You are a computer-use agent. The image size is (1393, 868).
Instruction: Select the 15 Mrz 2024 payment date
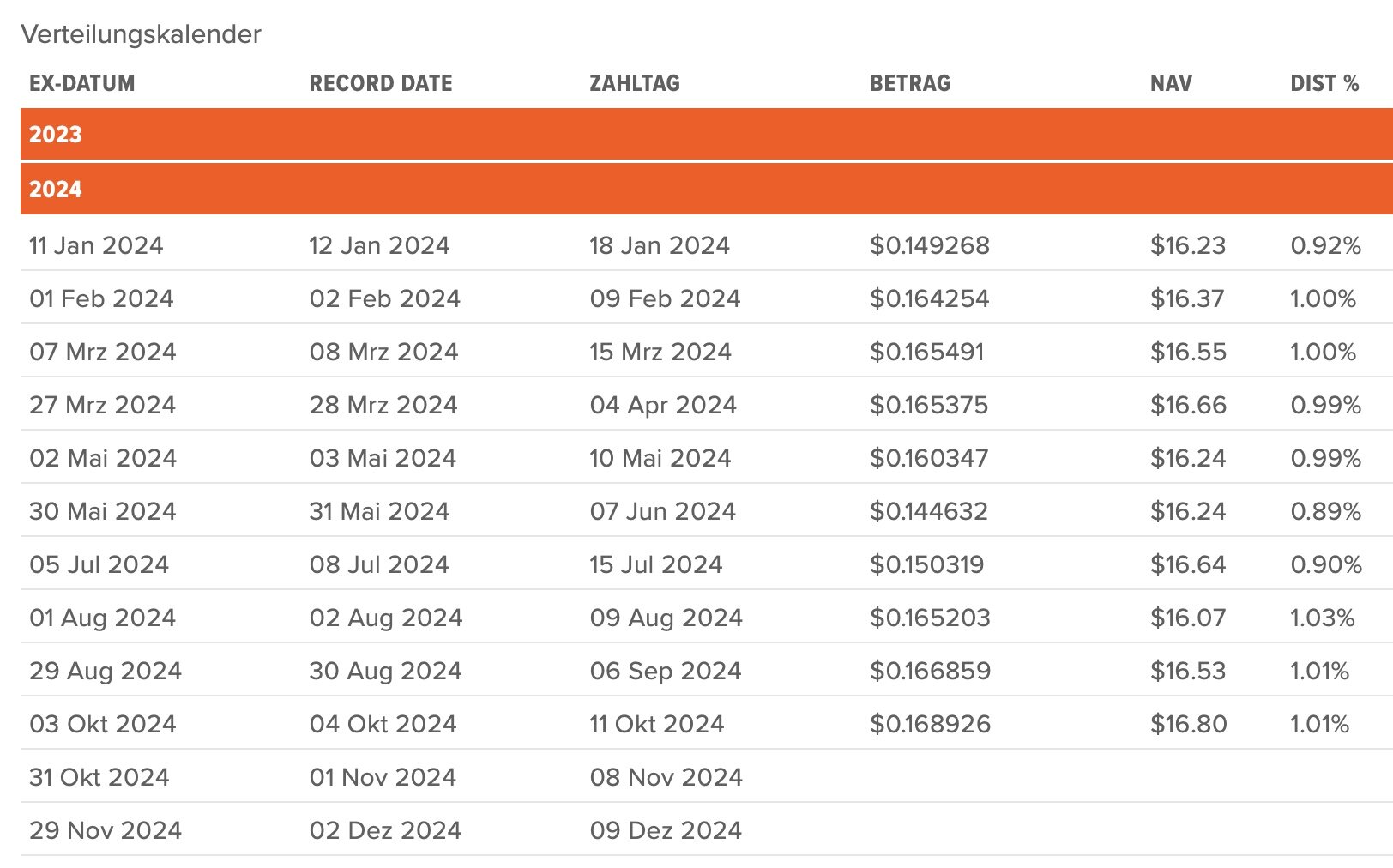660,353
